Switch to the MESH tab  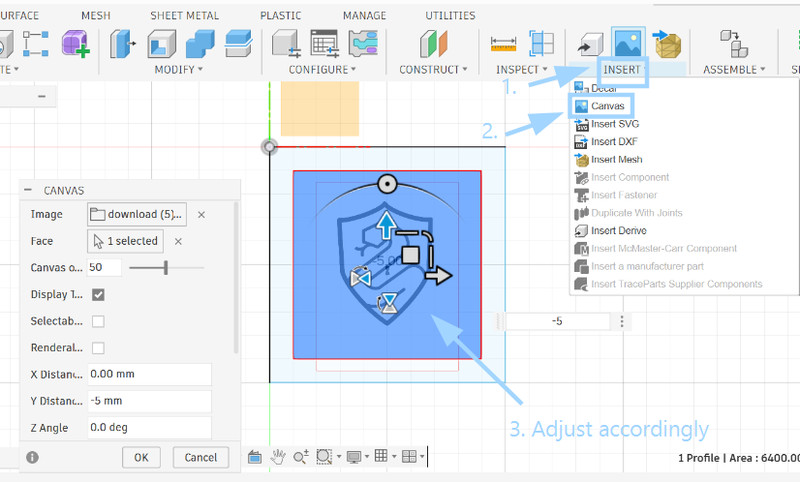(x=96, y=16)
